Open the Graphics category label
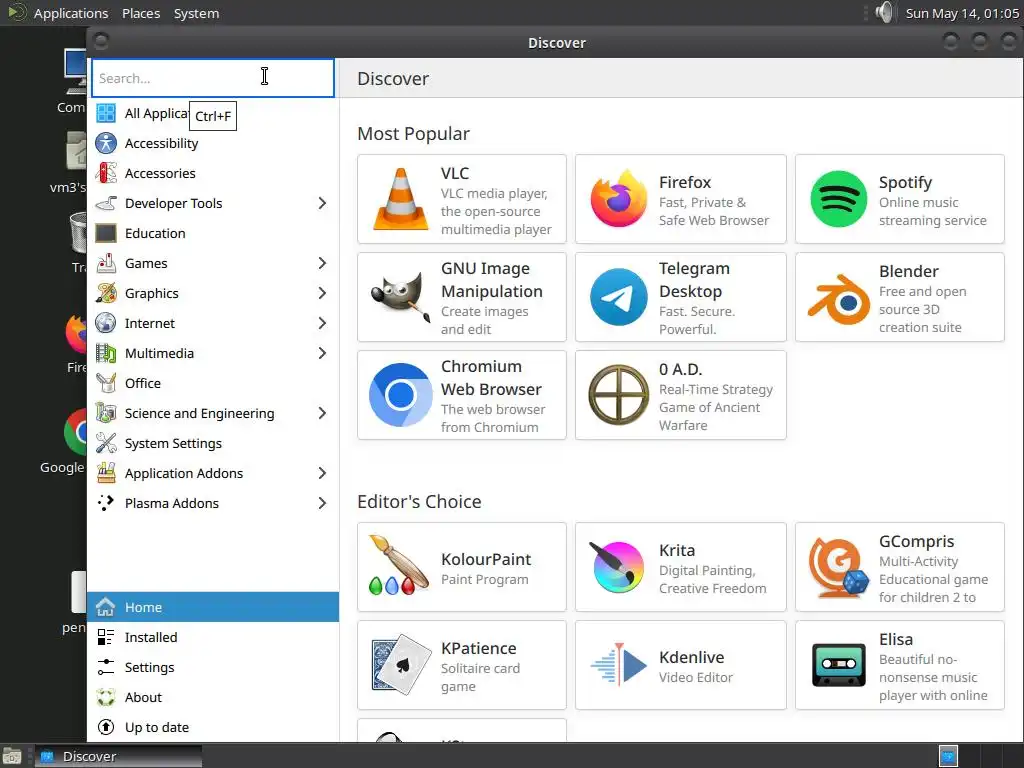This screenshot has width=1024, height=768. tap(152, 293)
